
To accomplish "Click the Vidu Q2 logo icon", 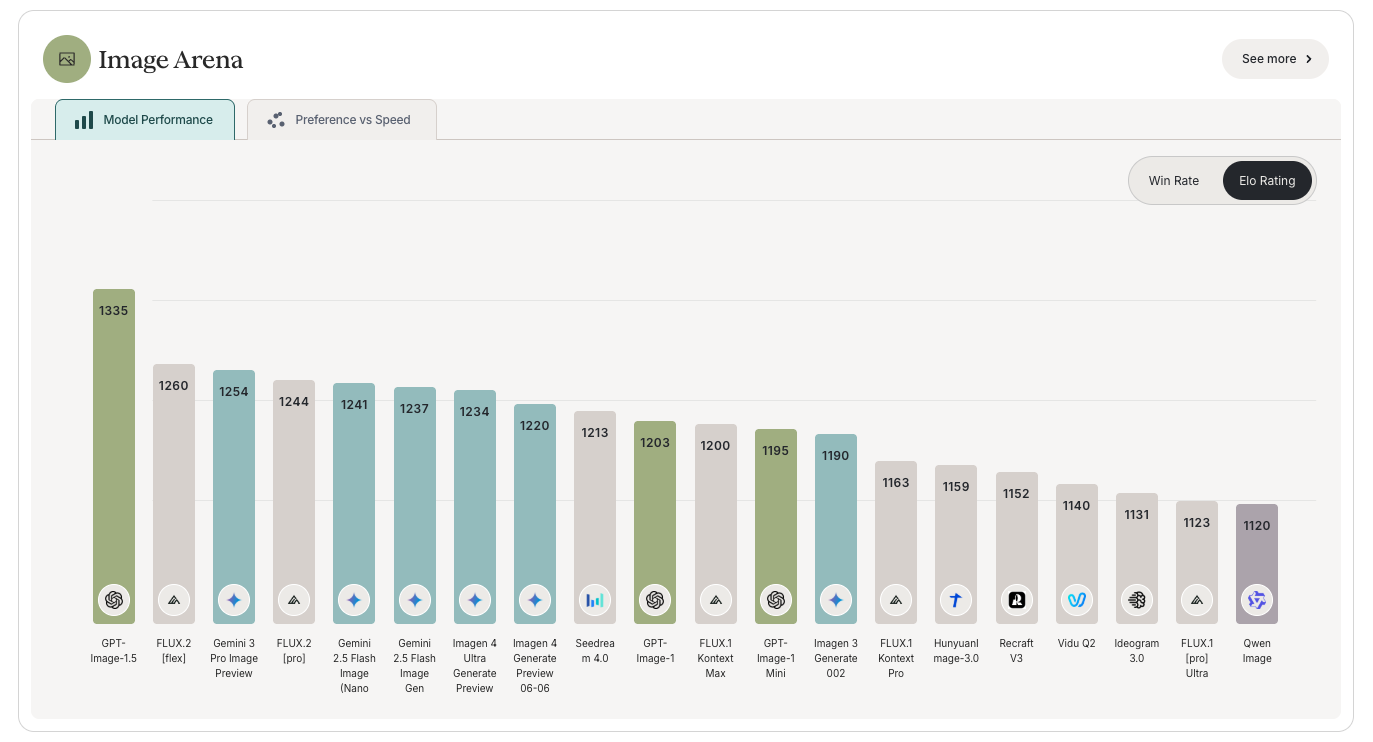I will click(1076, 600).
